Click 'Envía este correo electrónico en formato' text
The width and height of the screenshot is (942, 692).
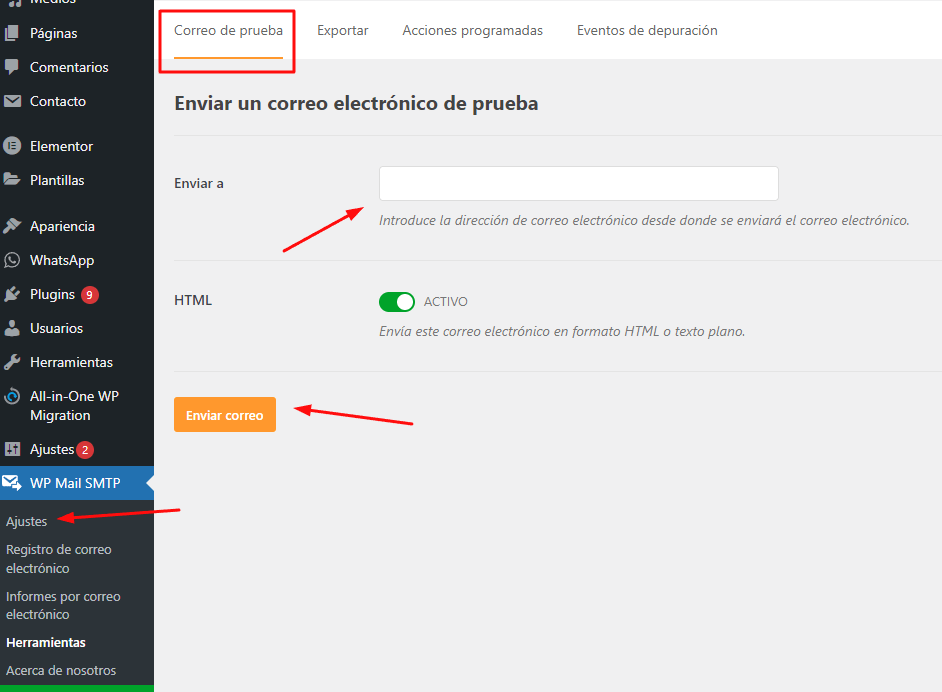562,332
